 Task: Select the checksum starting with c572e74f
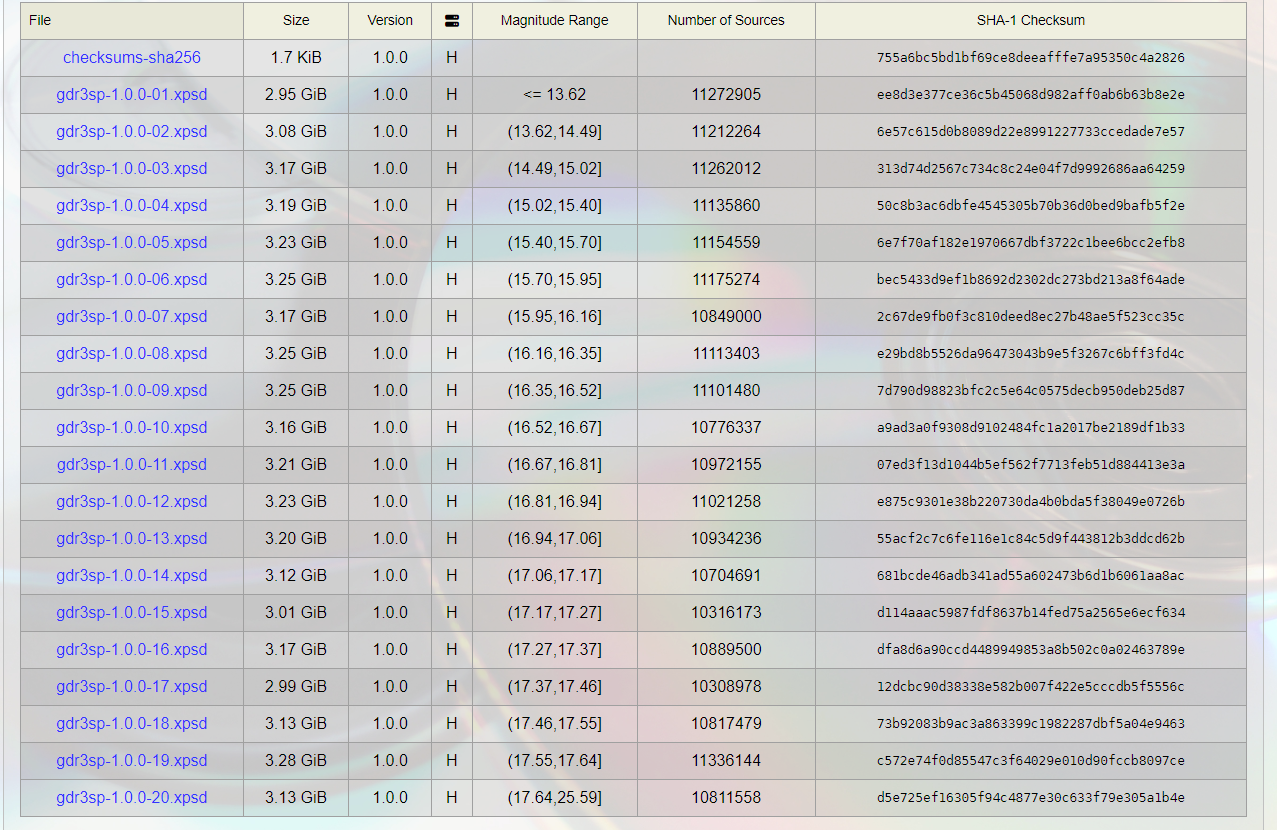tap(1031, 761)
